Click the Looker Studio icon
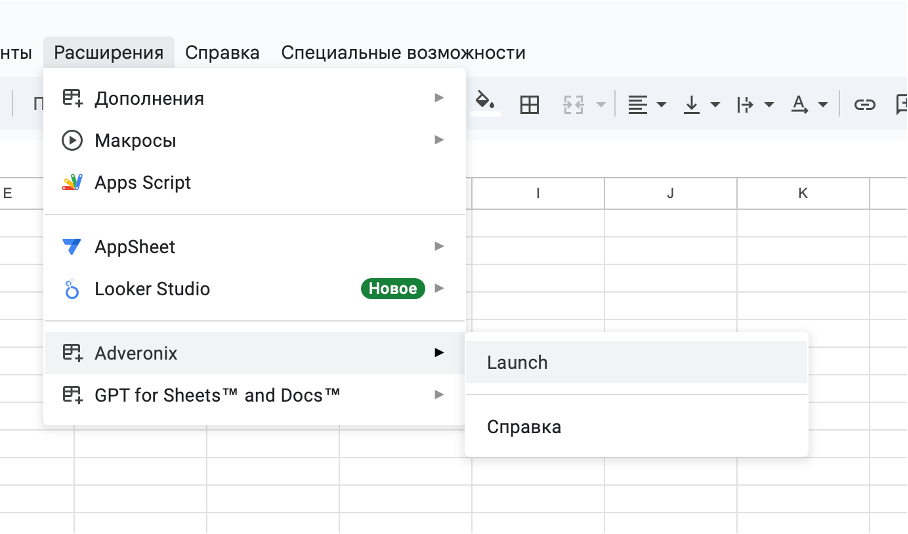The height and width of the screenshot is (534, 908). 72,289
